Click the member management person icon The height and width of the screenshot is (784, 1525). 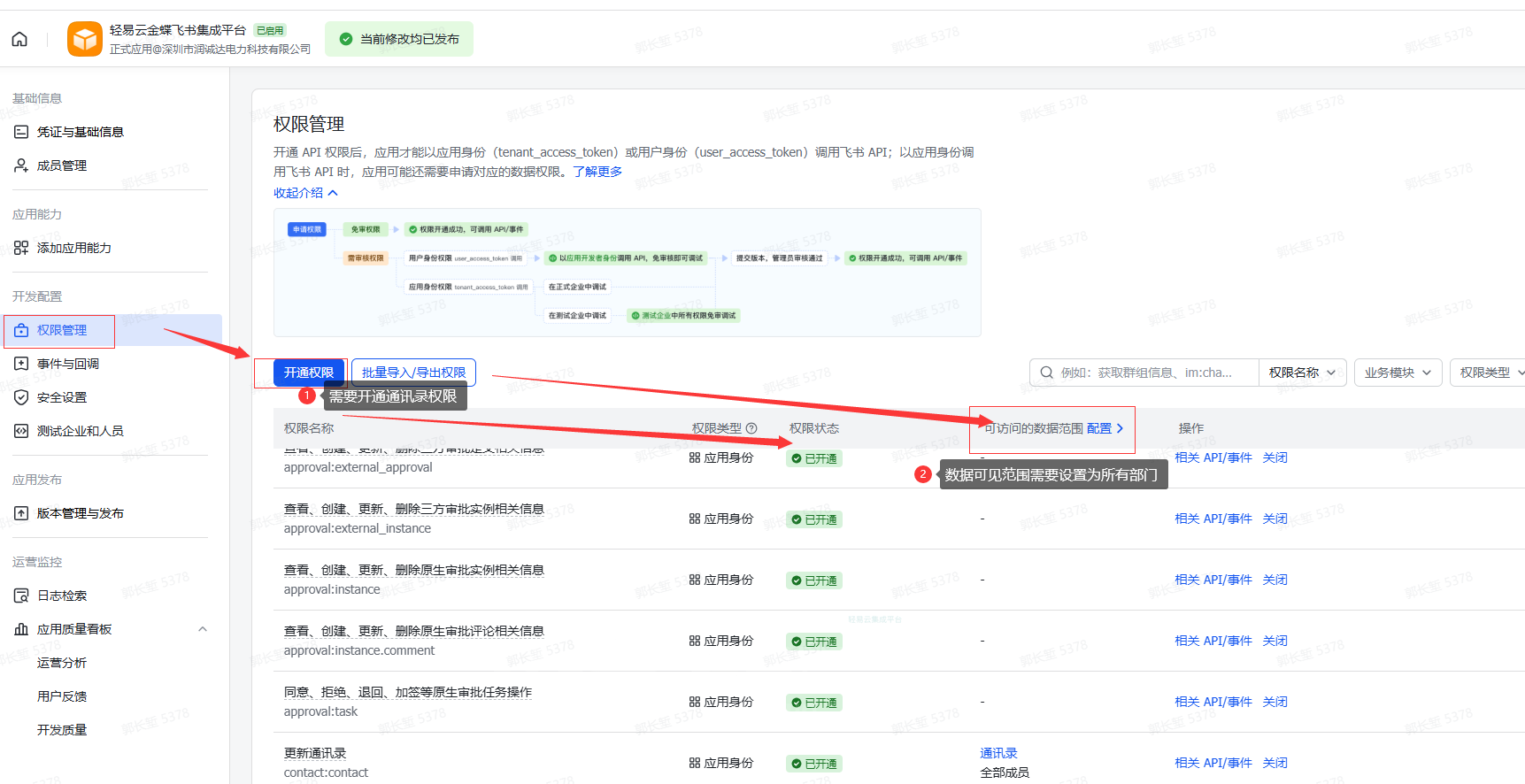tap(21, 165)
